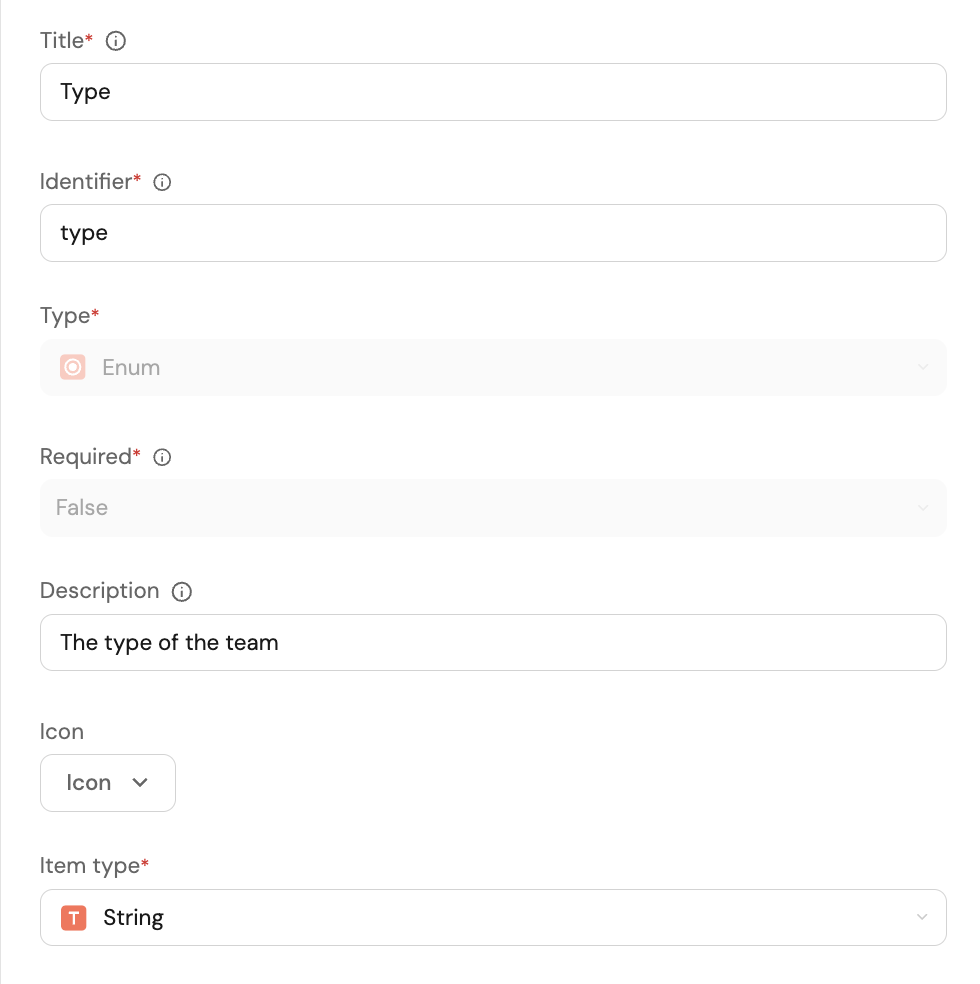Viewport: 980px width, 984px height.
Task: Edit the 'The type of the team' description field
Action: click(x=492, y=642)
